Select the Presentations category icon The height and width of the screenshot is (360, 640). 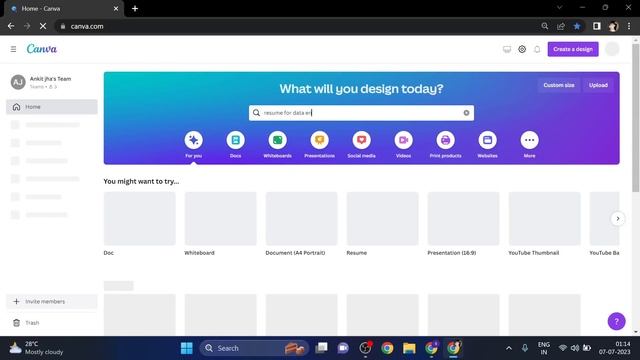(320, 140)
